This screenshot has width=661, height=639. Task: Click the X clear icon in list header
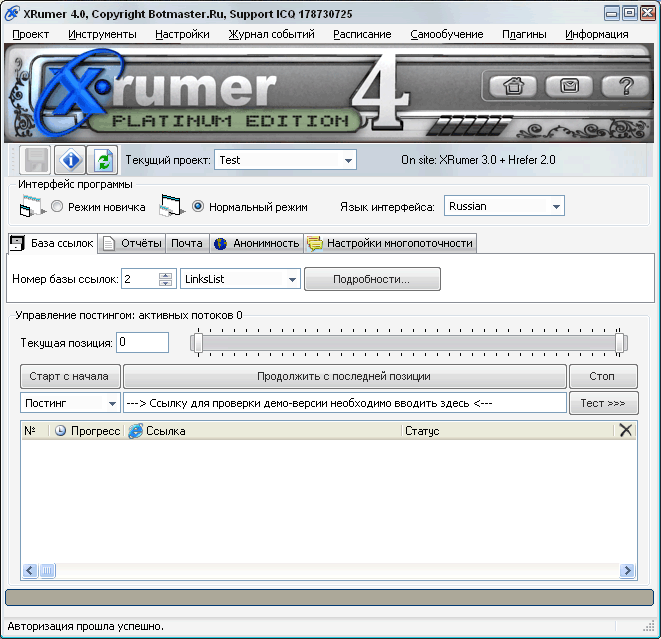pyautogui.click(x=626, y=430)
